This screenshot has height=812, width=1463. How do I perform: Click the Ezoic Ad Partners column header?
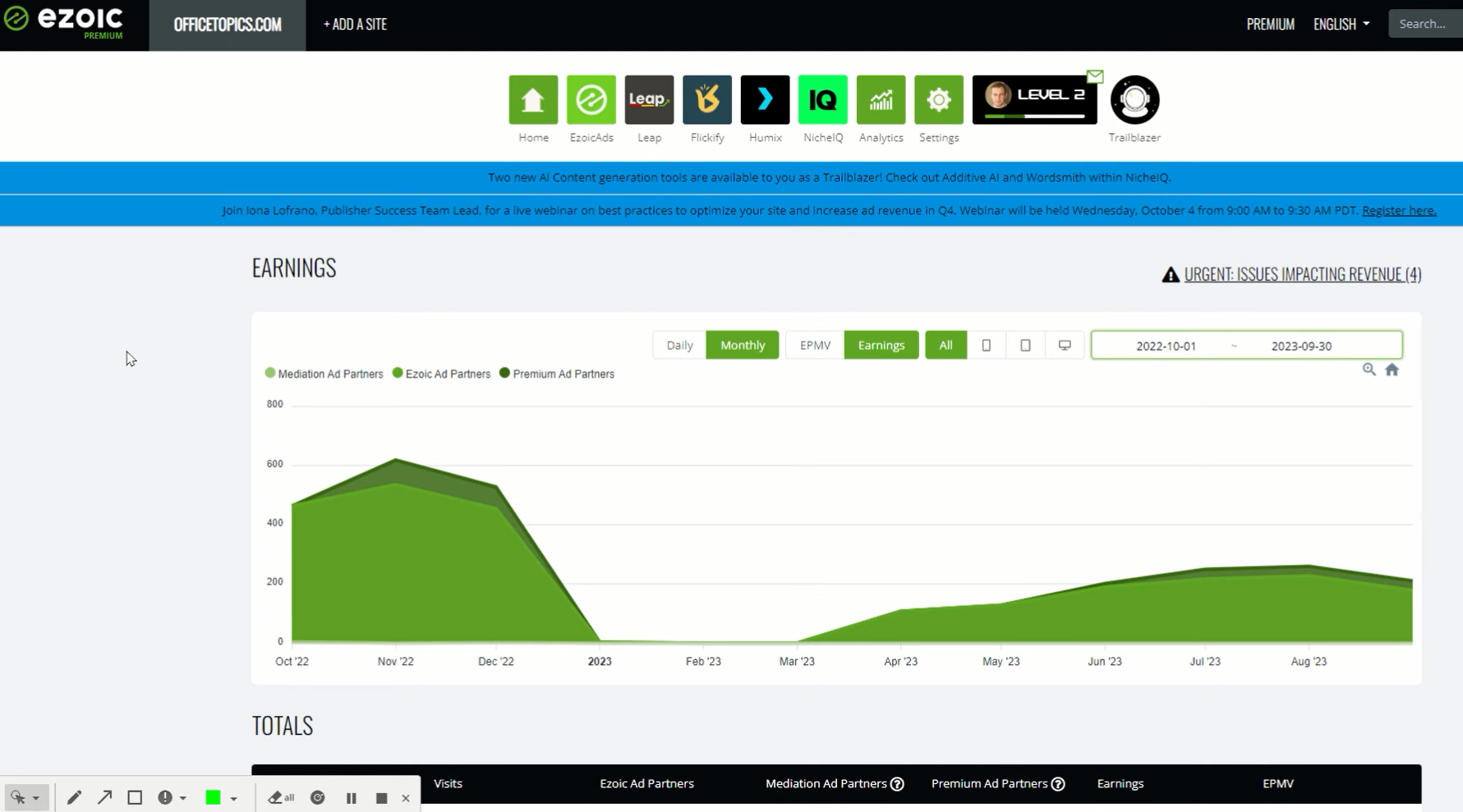tap(646, 784)
